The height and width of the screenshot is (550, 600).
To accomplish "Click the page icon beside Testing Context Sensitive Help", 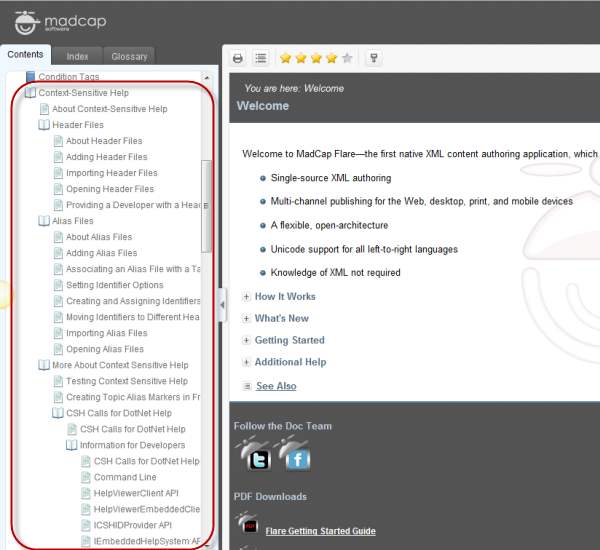I will pyautogui.click(x=58, y=381).
